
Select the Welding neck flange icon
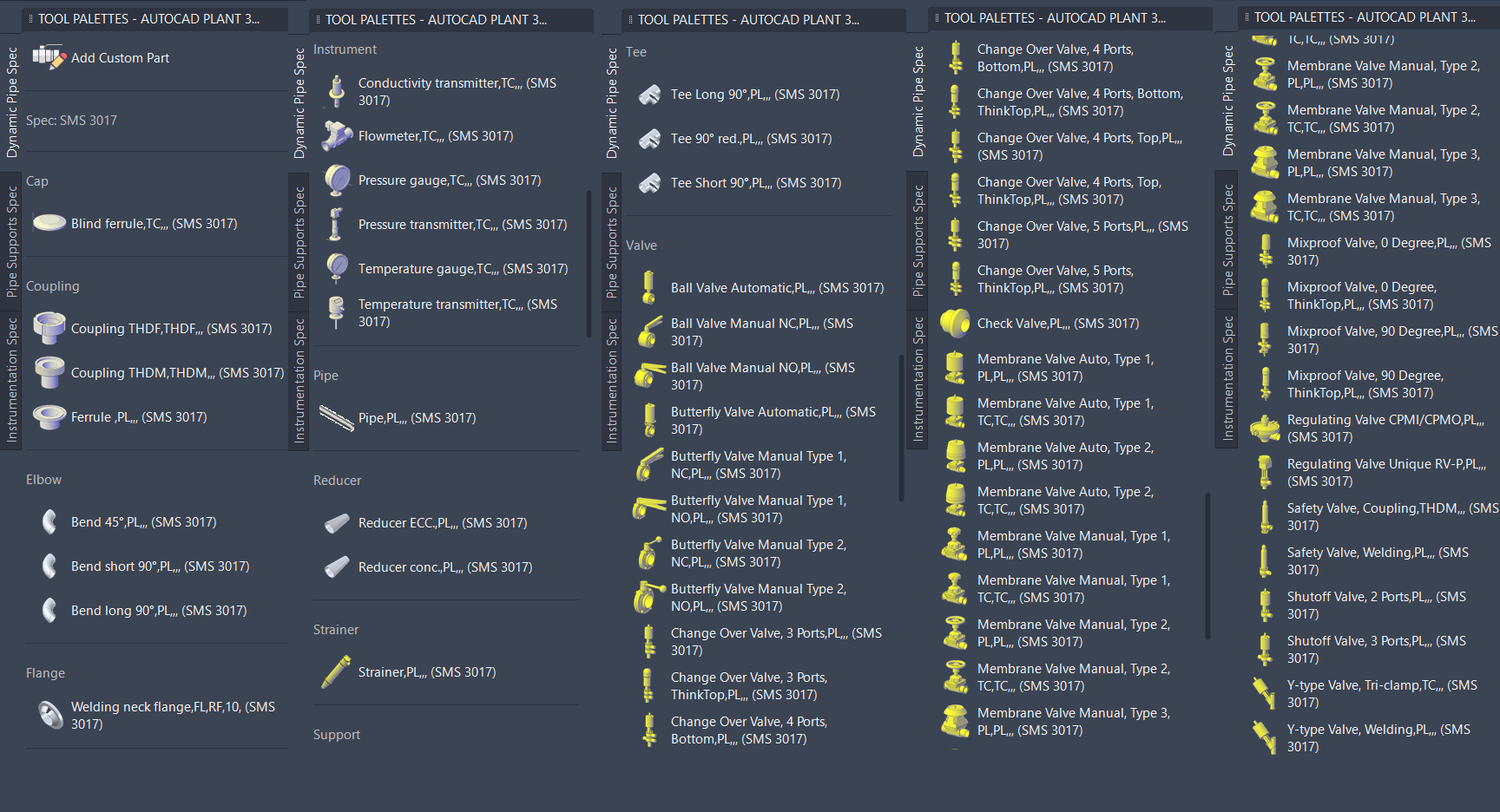coord(49,715)
